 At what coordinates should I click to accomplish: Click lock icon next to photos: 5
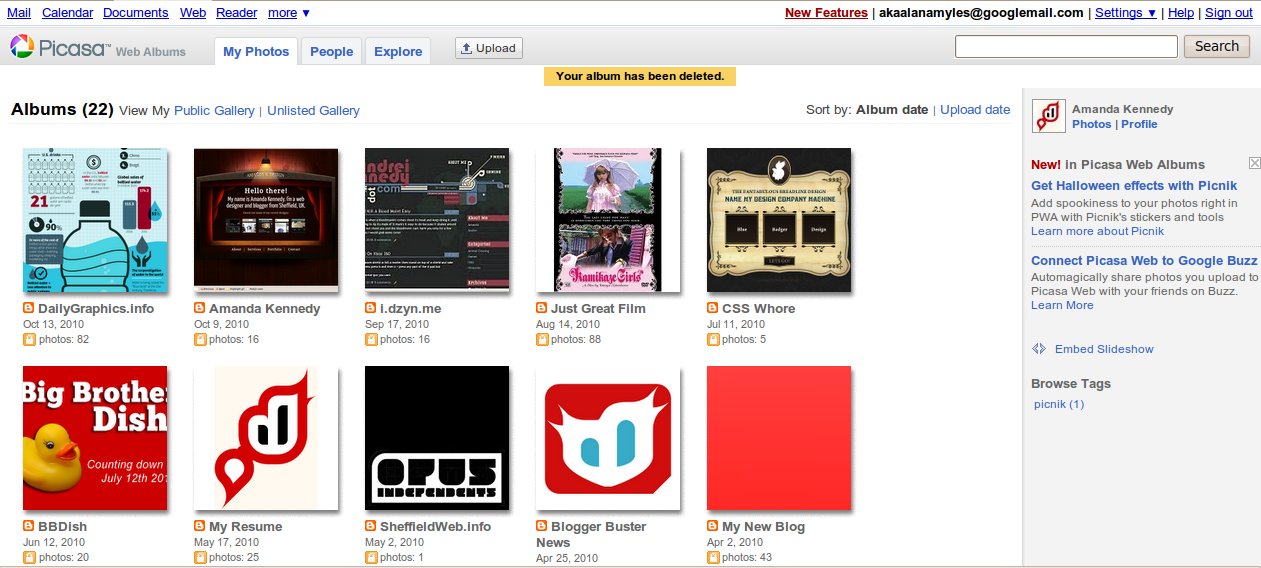pyautogui.click(x=713, y=340)
